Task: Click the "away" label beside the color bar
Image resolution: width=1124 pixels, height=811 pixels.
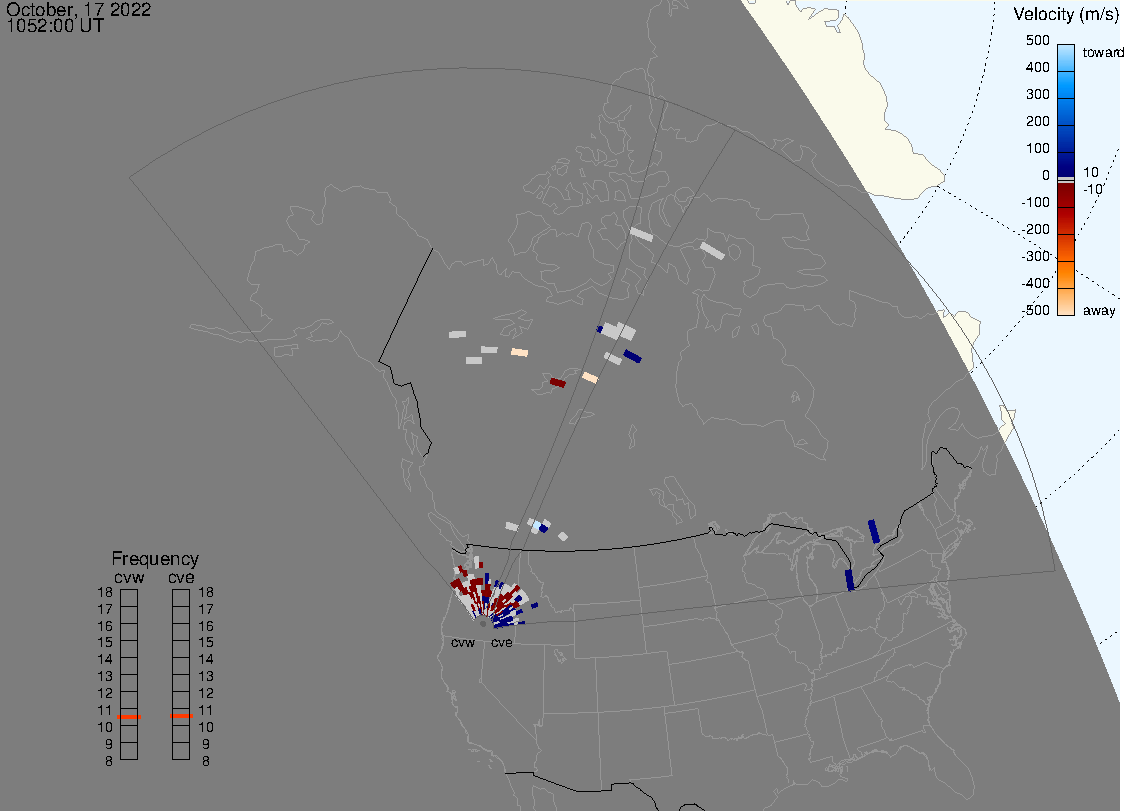Action: point(1099,310)
